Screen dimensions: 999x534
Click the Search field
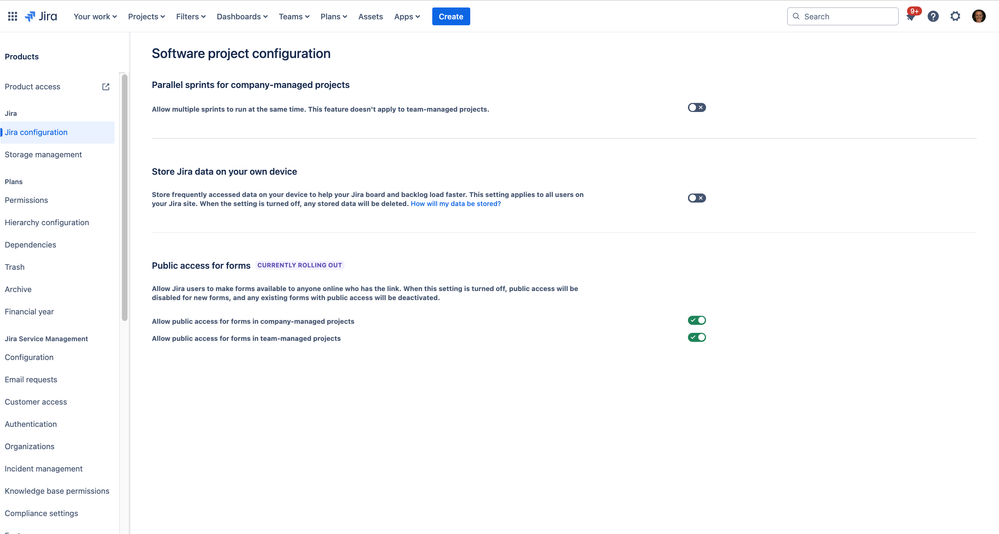[x=842, y=17]
